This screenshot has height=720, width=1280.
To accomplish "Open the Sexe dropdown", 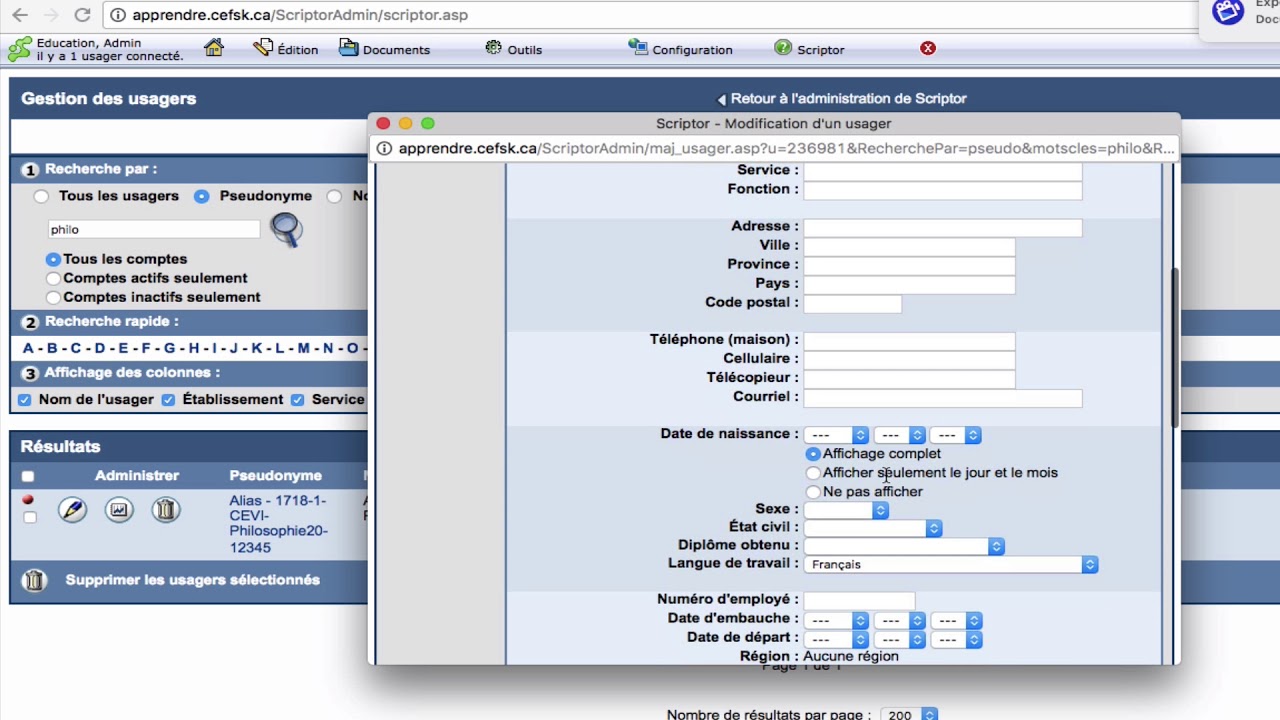I will pyautogui.click(x=846, y=510).
